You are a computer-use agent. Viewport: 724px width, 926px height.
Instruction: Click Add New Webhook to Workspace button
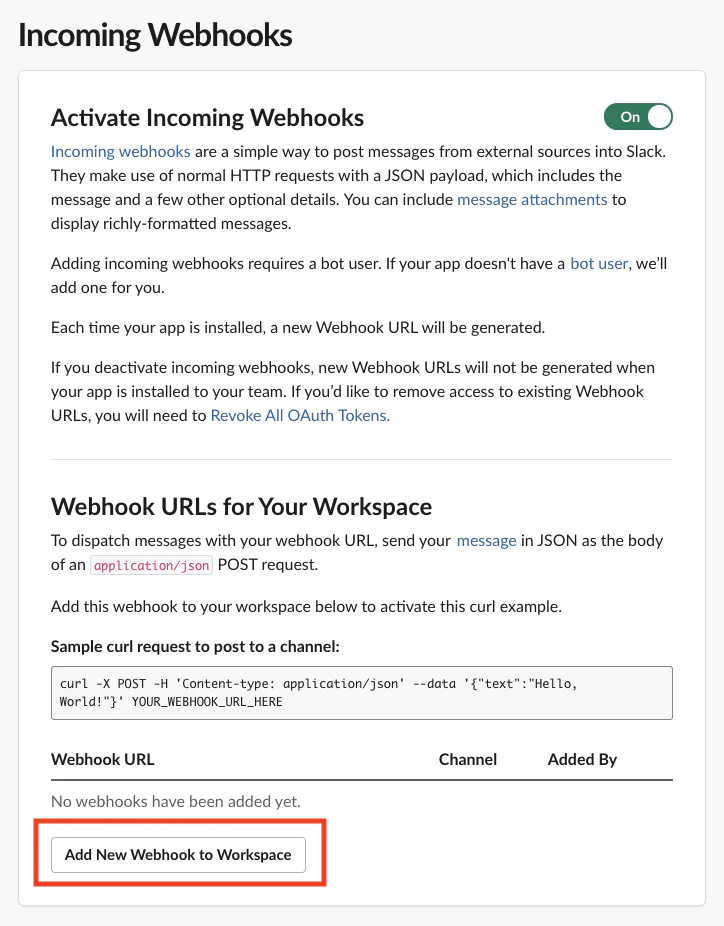[x=178, y=855]
